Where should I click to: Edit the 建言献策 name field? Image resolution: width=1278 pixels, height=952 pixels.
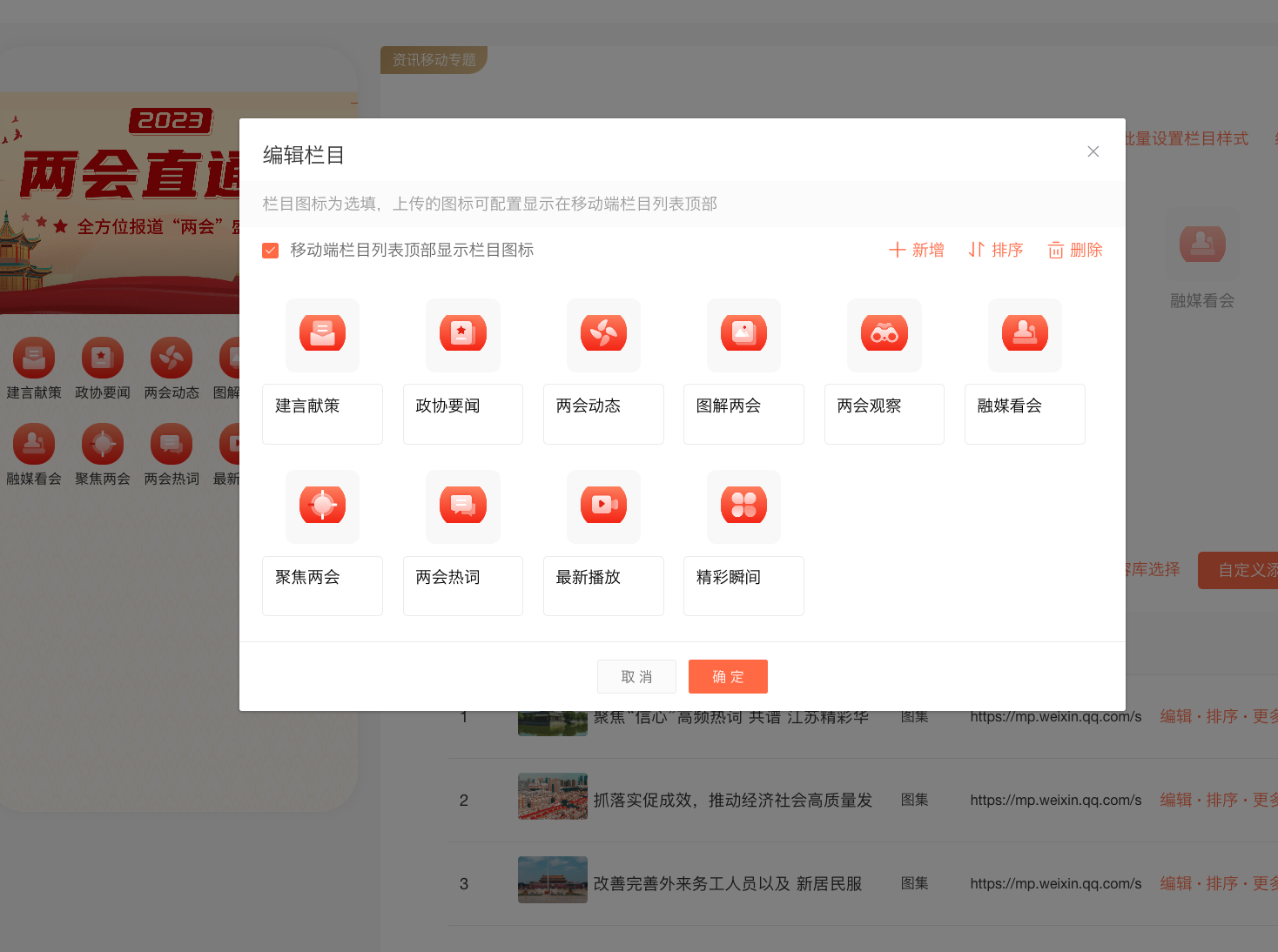(322, 413)
